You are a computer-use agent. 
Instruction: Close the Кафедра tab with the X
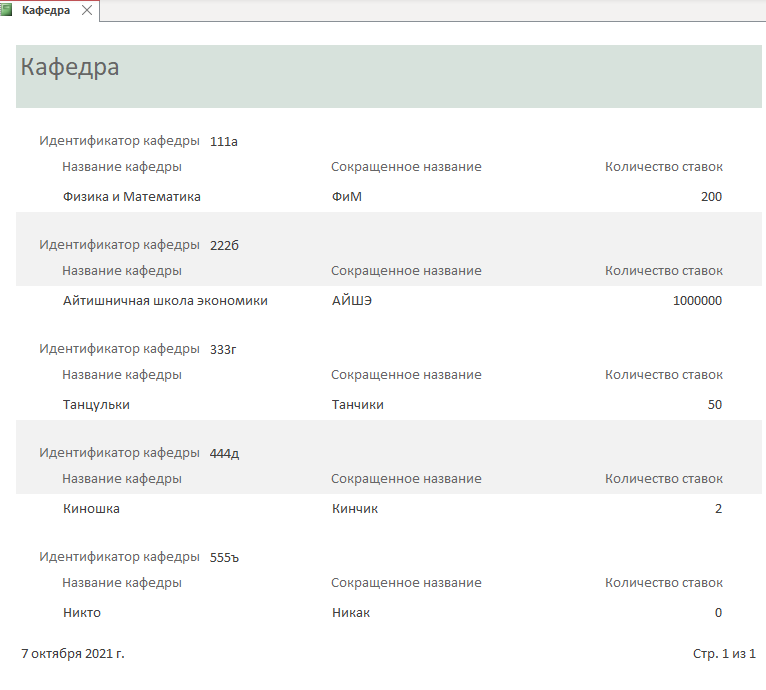coord(87,10)
